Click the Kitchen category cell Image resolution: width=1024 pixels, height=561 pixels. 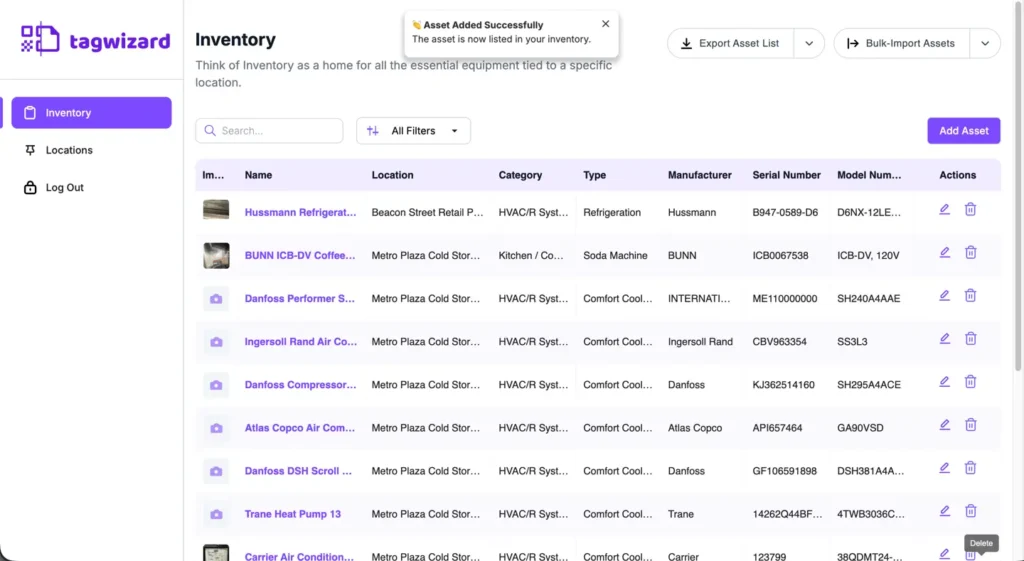(x=530, y=255)
